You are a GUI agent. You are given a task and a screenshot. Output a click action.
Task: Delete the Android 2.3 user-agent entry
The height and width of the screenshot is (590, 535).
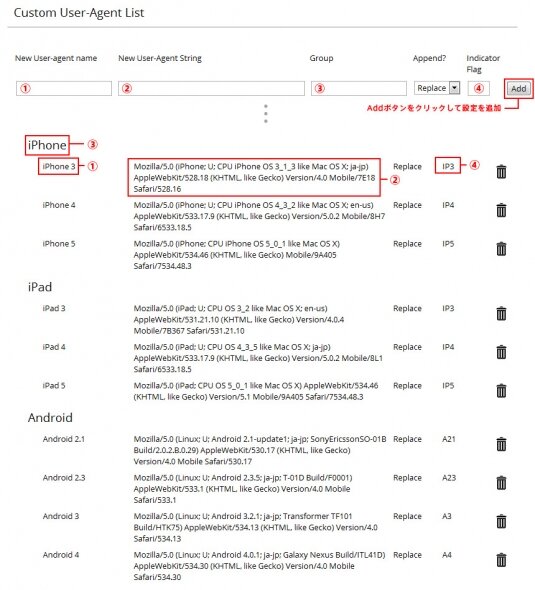click(x=501, y=483)
